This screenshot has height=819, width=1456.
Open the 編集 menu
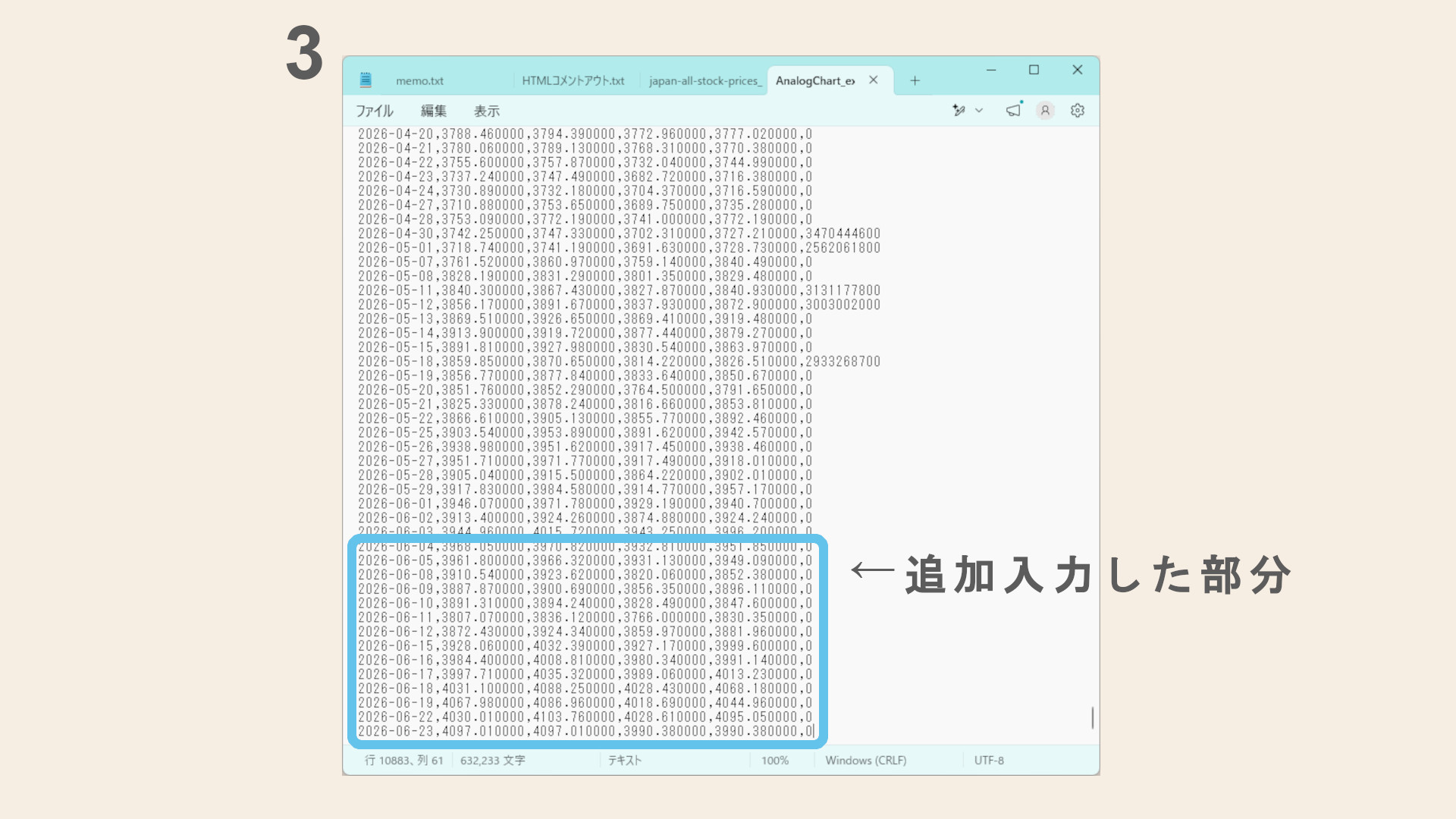(x=434, y=111)
